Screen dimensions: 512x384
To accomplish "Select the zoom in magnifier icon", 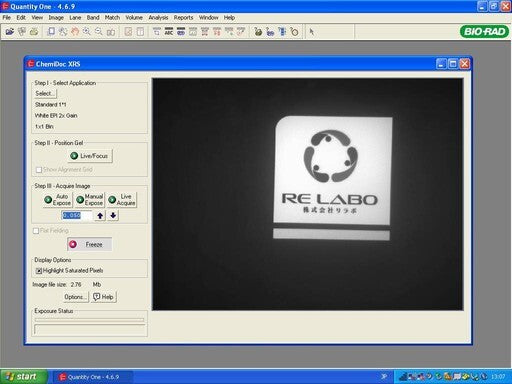I will tap(87, 32).
